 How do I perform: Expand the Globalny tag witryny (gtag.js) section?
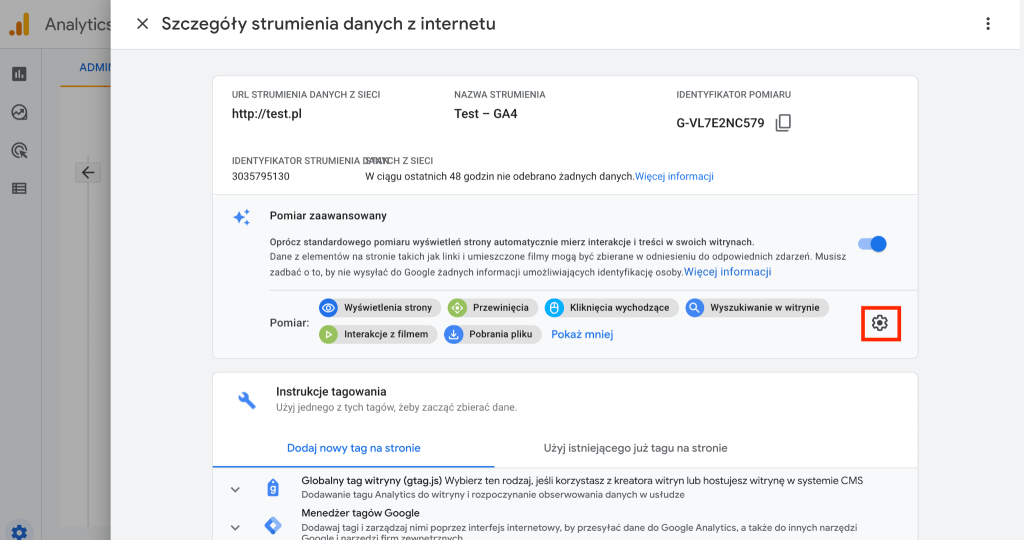235,489
